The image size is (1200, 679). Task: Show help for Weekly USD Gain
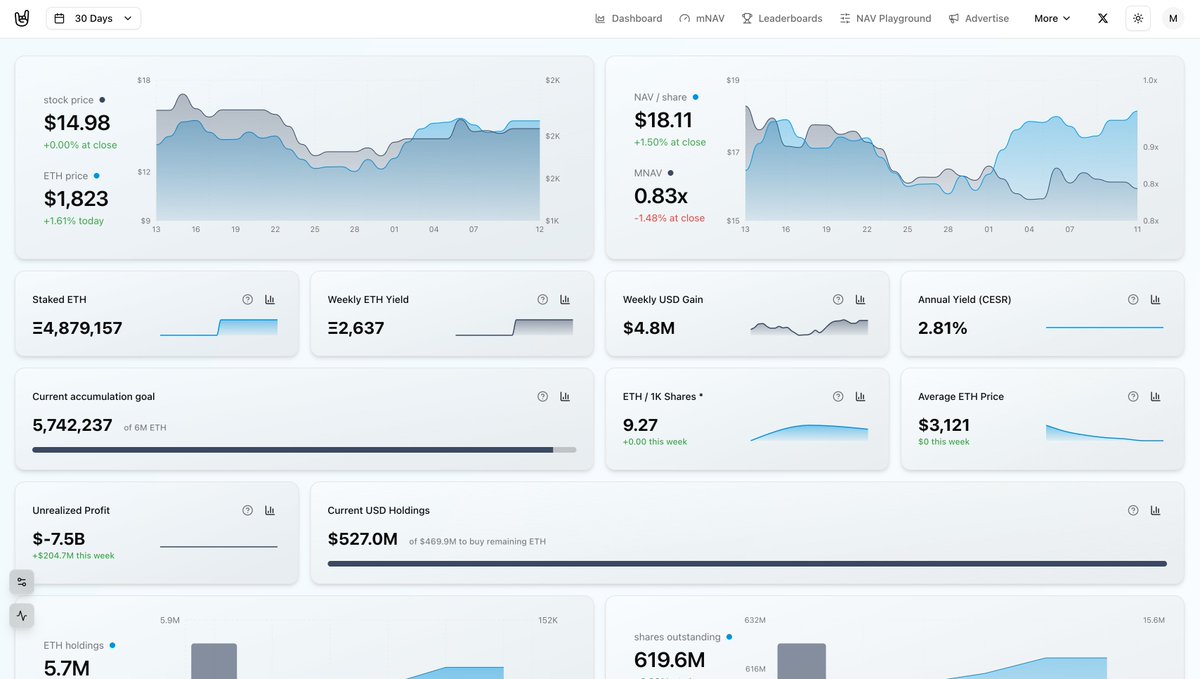838,299
